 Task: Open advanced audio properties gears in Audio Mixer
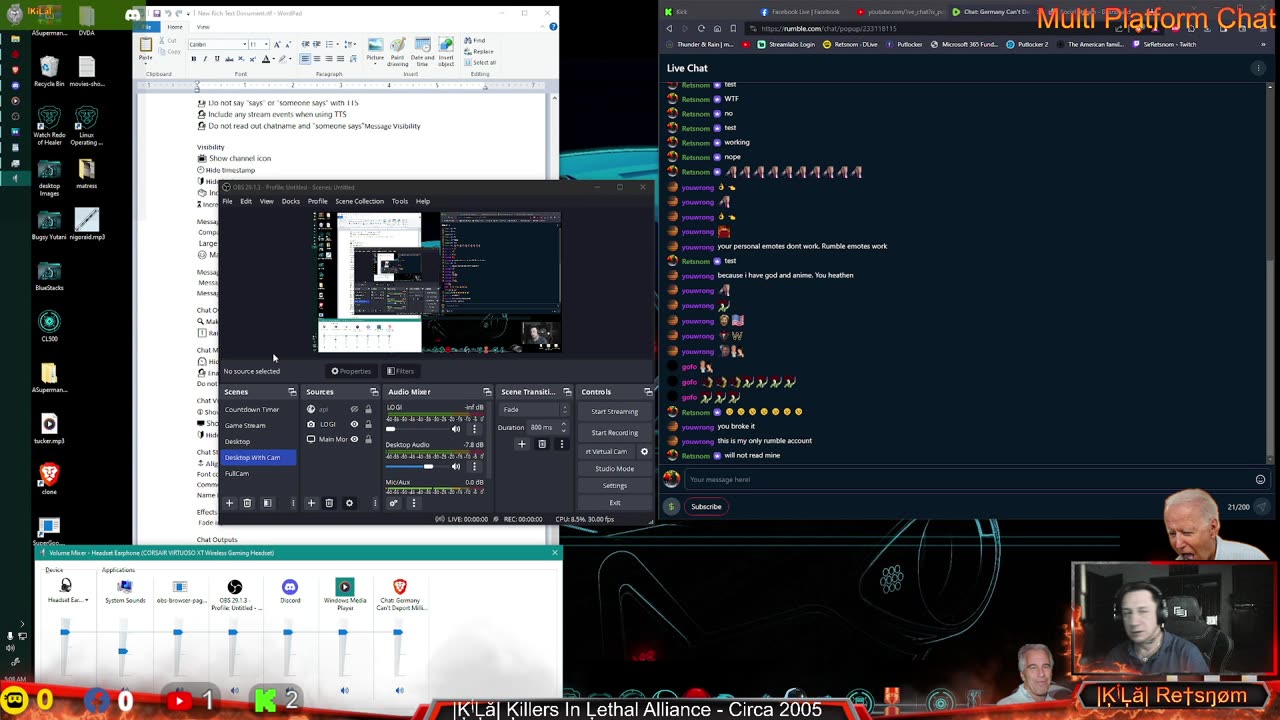pos(394,503)
